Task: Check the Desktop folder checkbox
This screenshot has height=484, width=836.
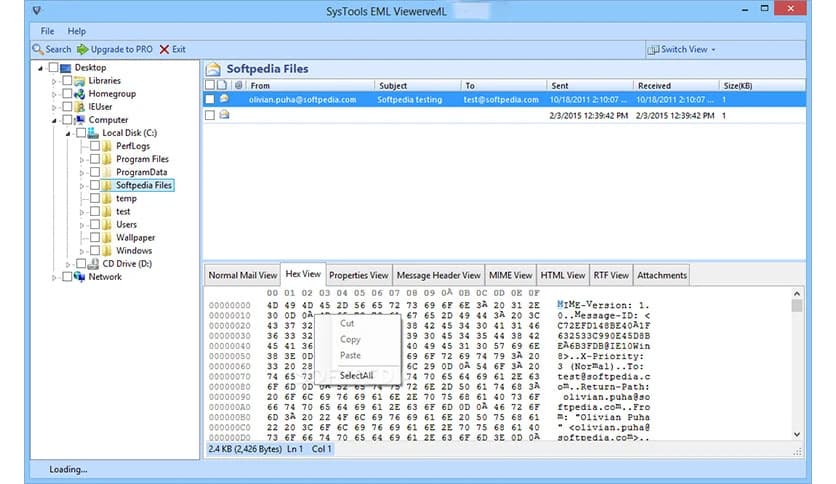Action: (x=53, y=67)
